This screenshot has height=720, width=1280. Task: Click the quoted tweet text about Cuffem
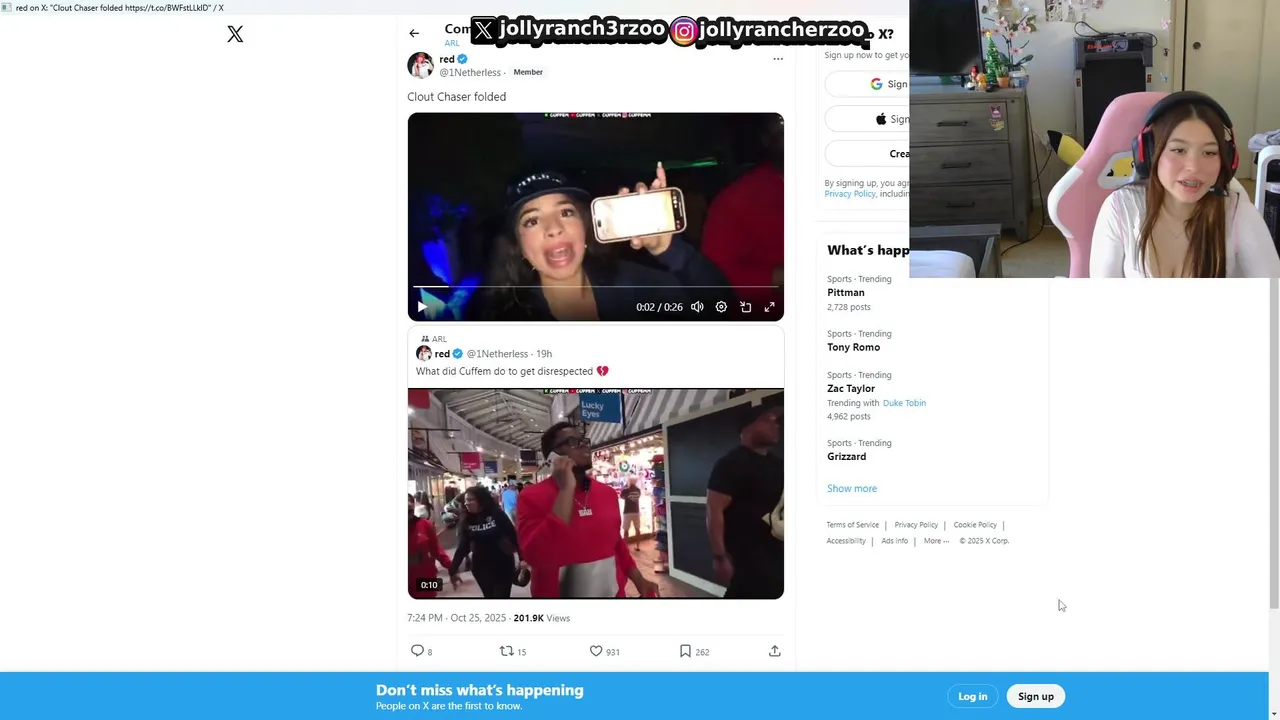pyautogui.click(x=512, y=371)
